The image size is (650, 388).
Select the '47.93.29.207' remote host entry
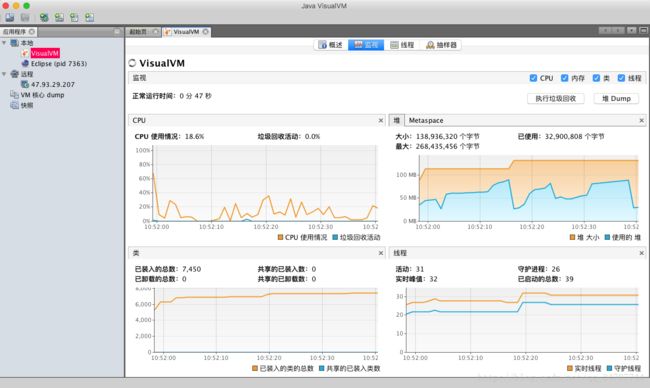click(x=53, y=84)
